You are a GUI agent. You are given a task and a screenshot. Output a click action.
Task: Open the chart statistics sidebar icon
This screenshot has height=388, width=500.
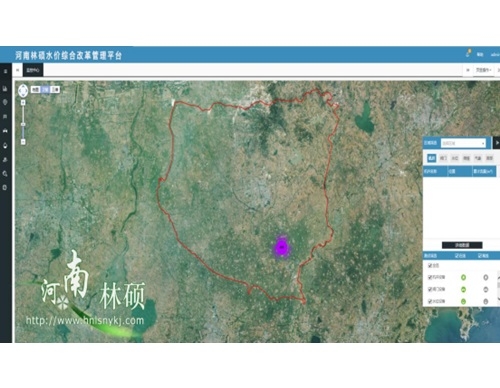tap(5, 89)
